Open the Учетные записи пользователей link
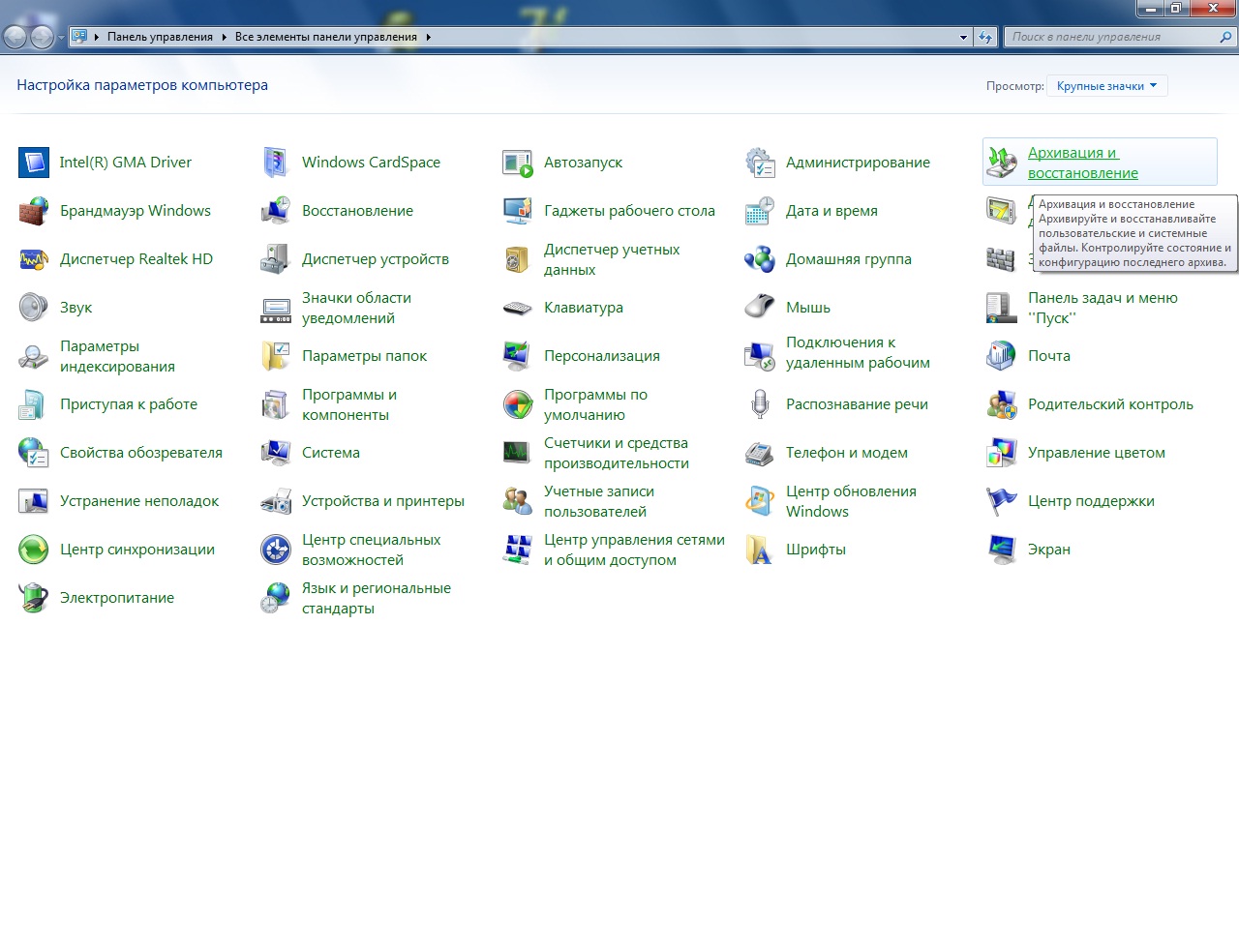This screenshot has height=952, width=1239. [x=599, y=501]
